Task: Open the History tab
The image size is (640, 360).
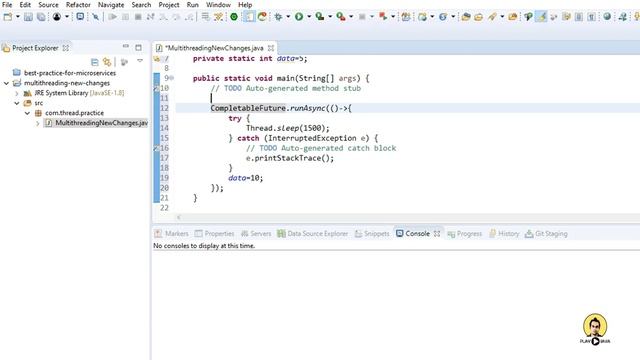Action: tap(504, 234)
